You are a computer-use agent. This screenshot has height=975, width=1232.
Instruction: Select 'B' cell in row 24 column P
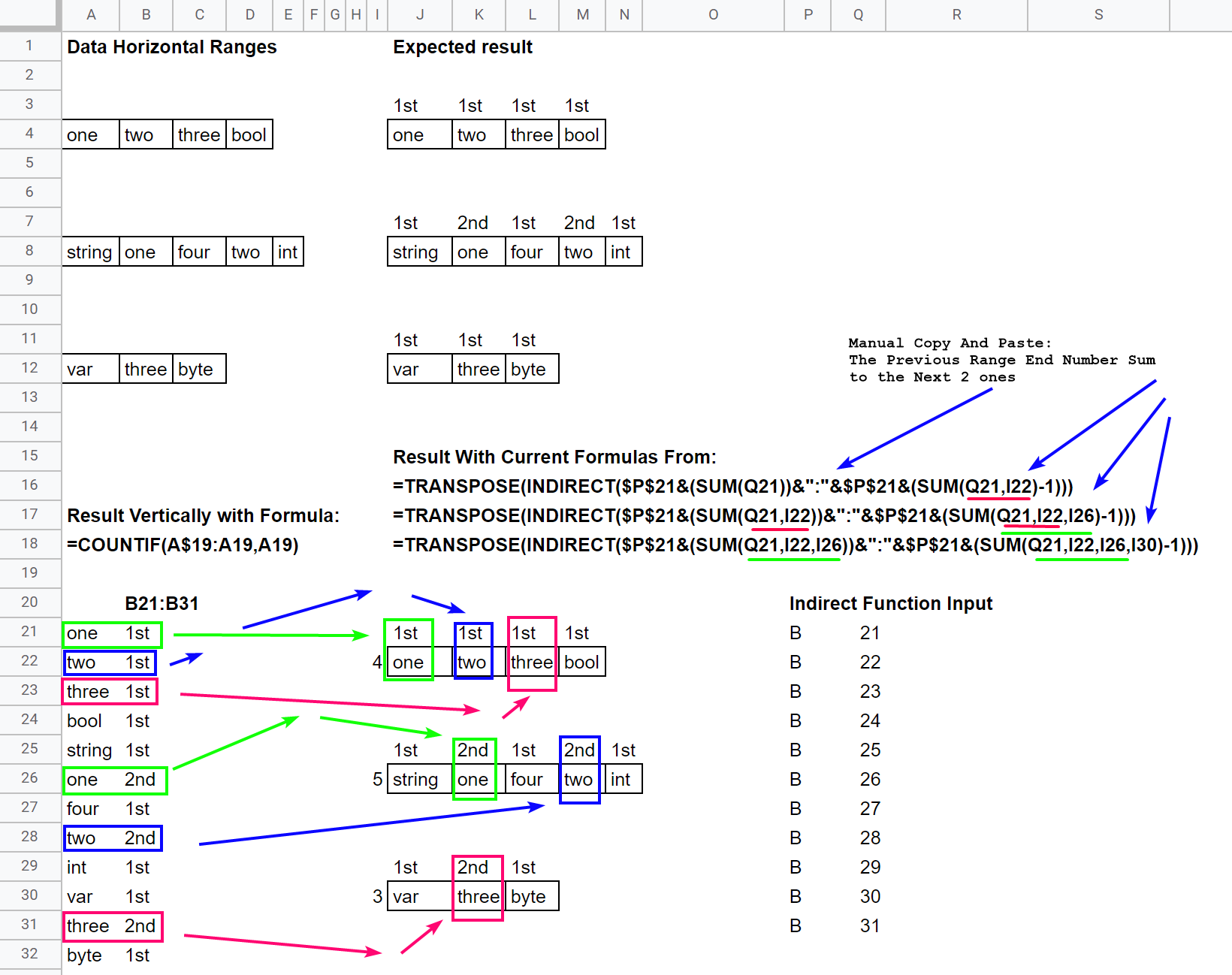pyautogui.click(x=808, y=721)
